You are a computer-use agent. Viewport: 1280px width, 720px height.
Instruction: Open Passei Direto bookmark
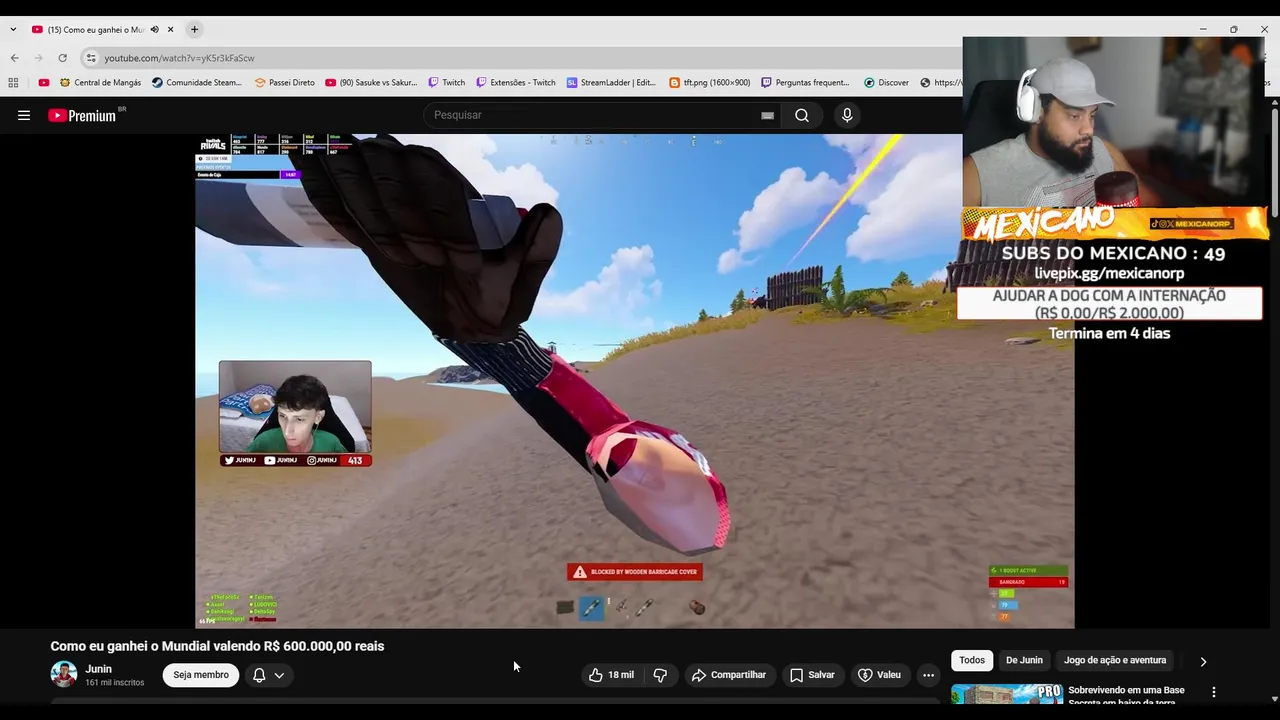285,83
